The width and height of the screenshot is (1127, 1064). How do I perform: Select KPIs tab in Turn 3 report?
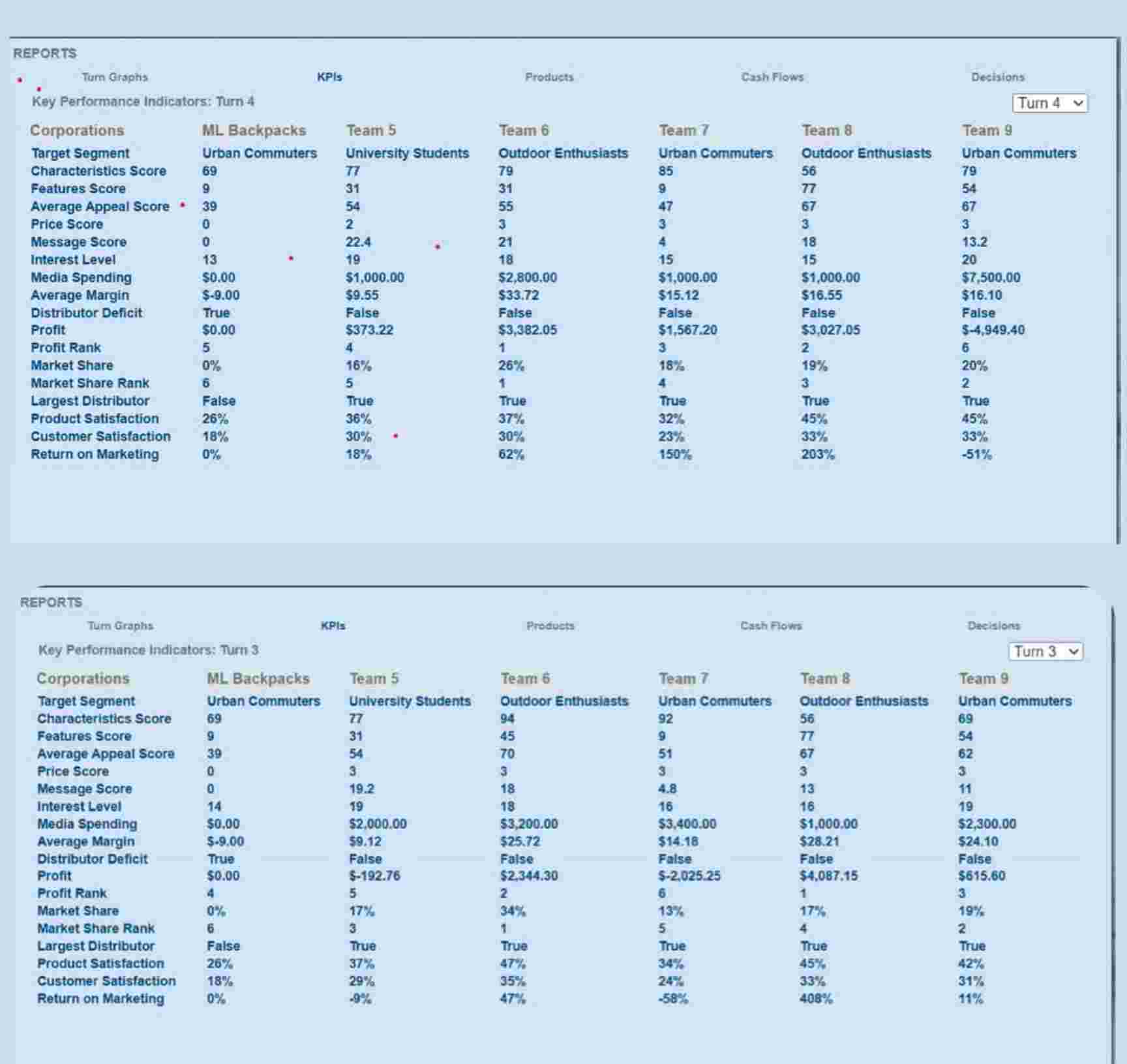[x=333, y=626]
